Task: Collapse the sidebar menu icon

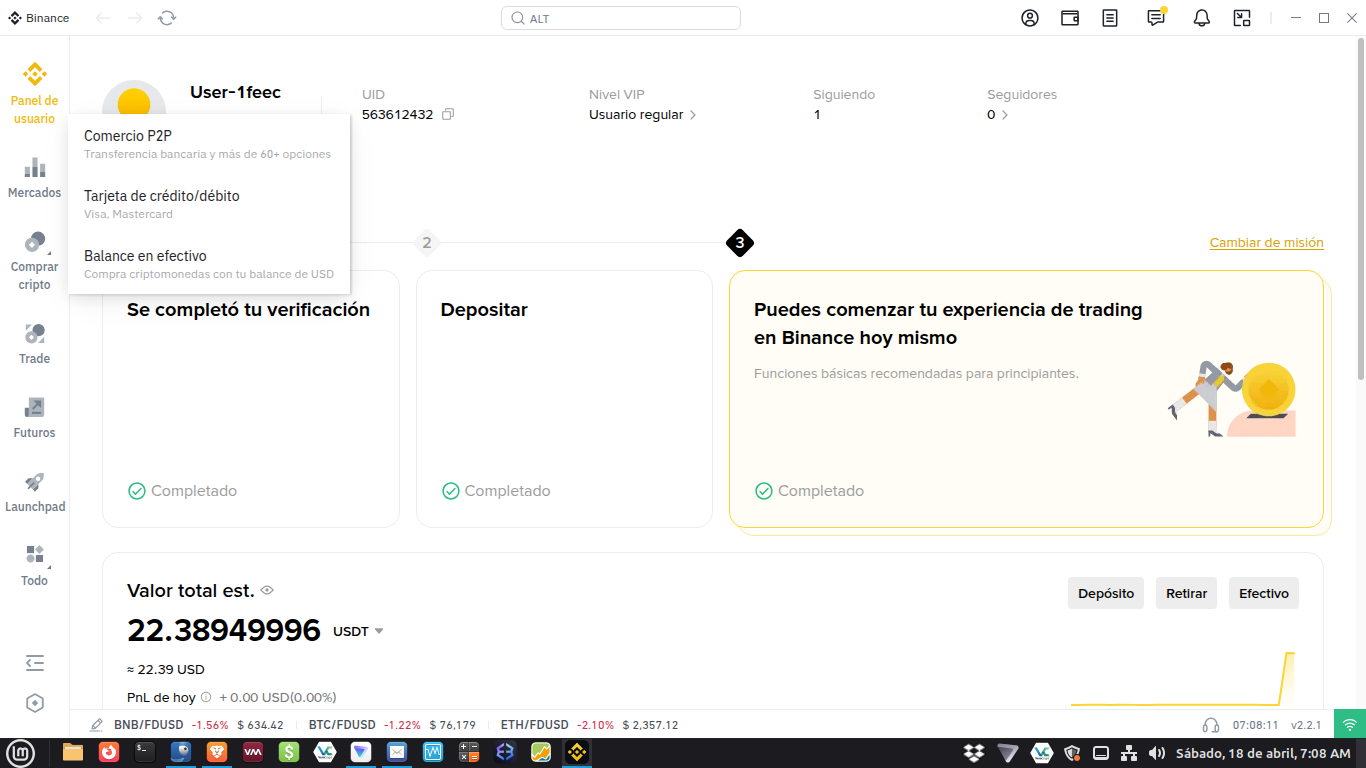Action: pos(35,663)
